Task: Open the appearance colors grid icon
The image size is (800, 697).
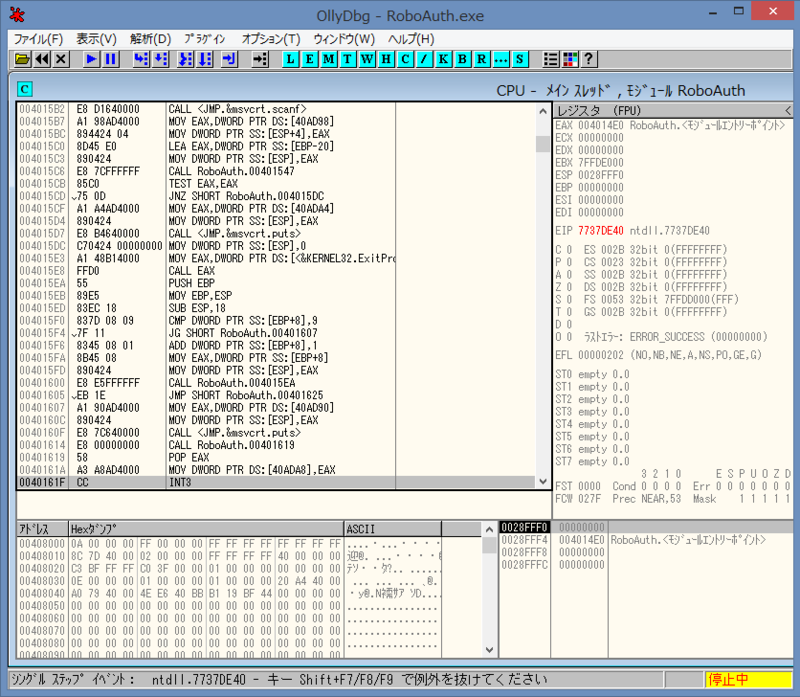Action: click(570, 59)
